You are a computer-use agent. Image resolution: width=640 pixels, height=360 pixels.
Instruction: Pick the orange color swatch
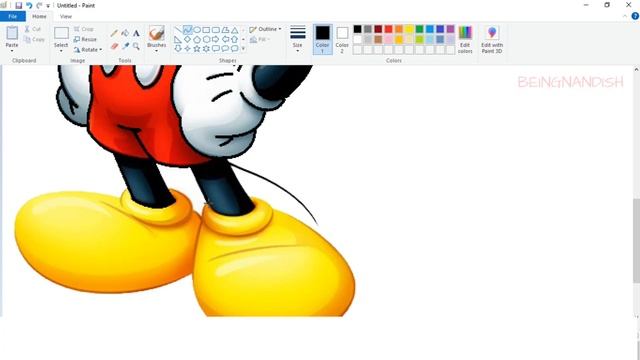click(399, 29)
